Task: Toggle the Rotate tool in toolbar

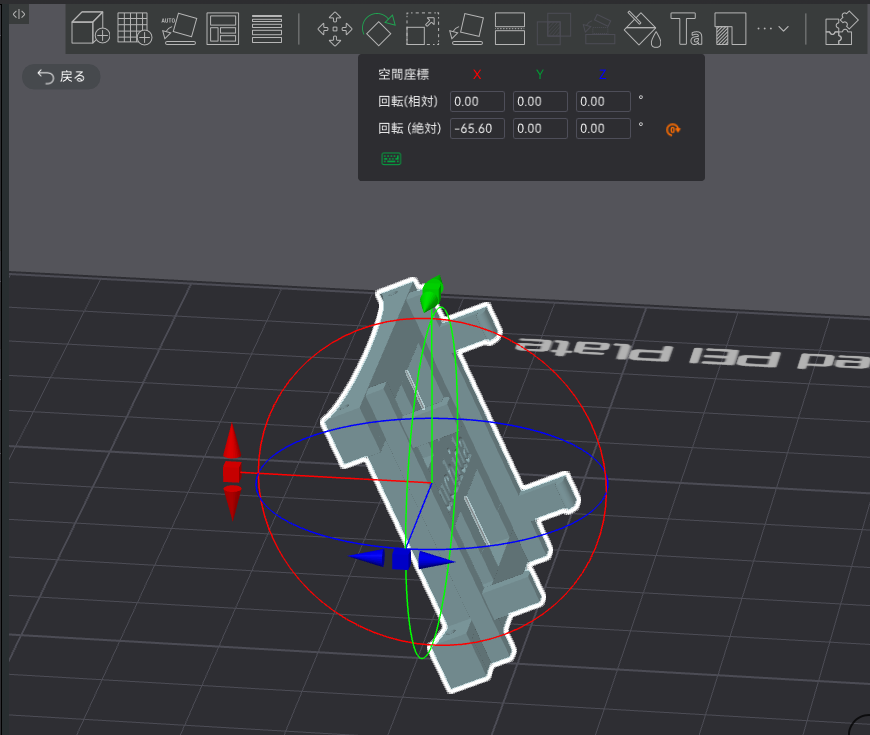Action: (378, 28)
